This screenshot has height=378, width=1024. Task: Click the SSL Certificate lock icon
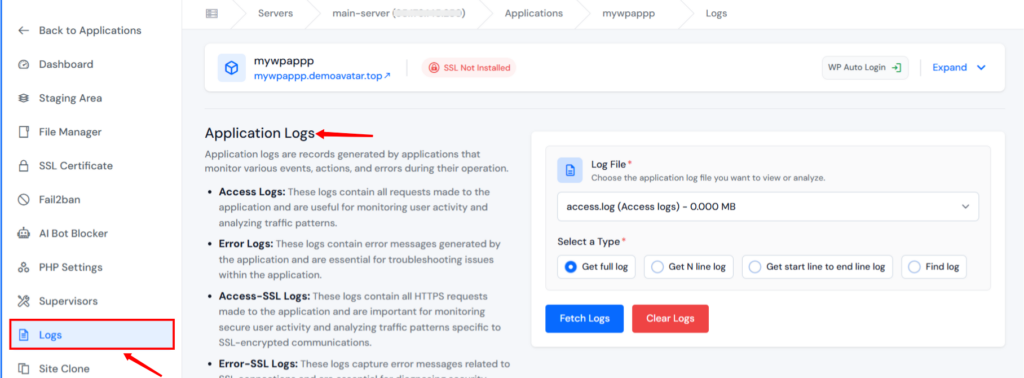point(24,166)
